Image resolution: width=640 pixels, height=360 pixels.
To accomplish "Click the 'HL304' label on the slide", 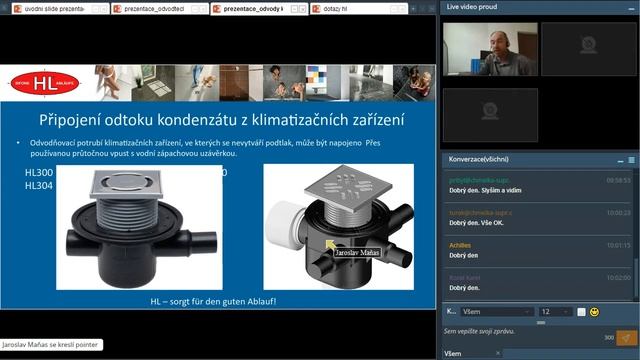I will [x=39, y=186].
